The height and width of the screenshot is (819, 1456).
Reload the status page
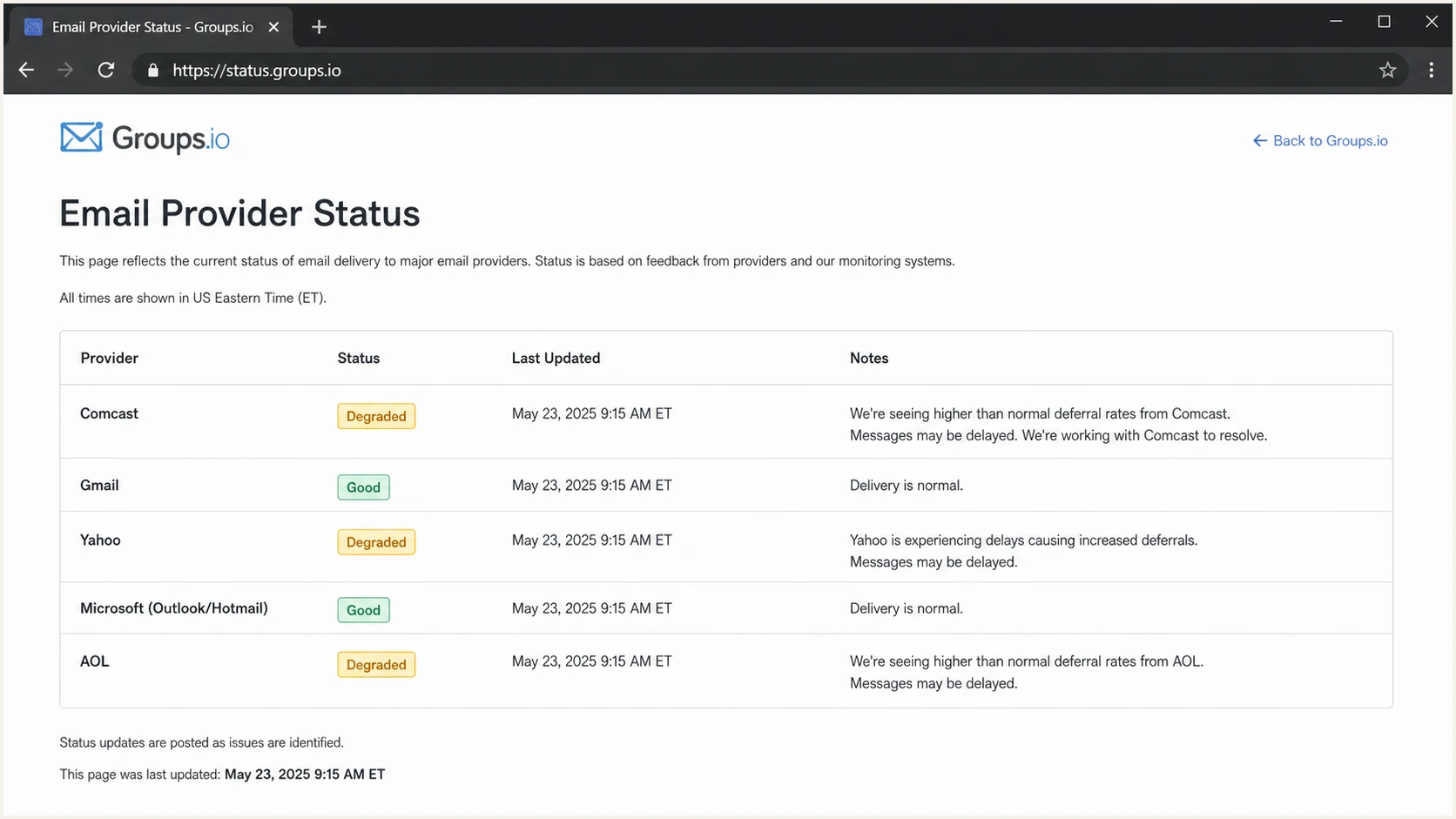click(x=106, y=70)
